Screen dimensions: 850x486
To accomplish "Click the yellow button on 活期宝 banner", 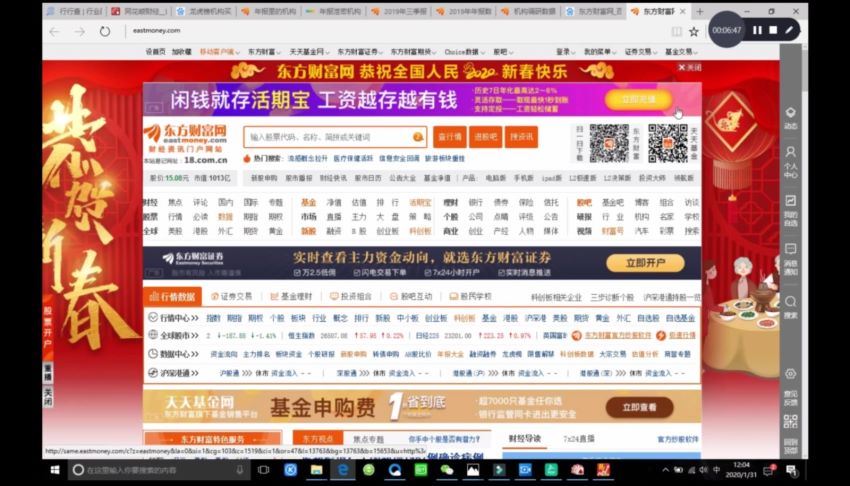I will [638, 99].
